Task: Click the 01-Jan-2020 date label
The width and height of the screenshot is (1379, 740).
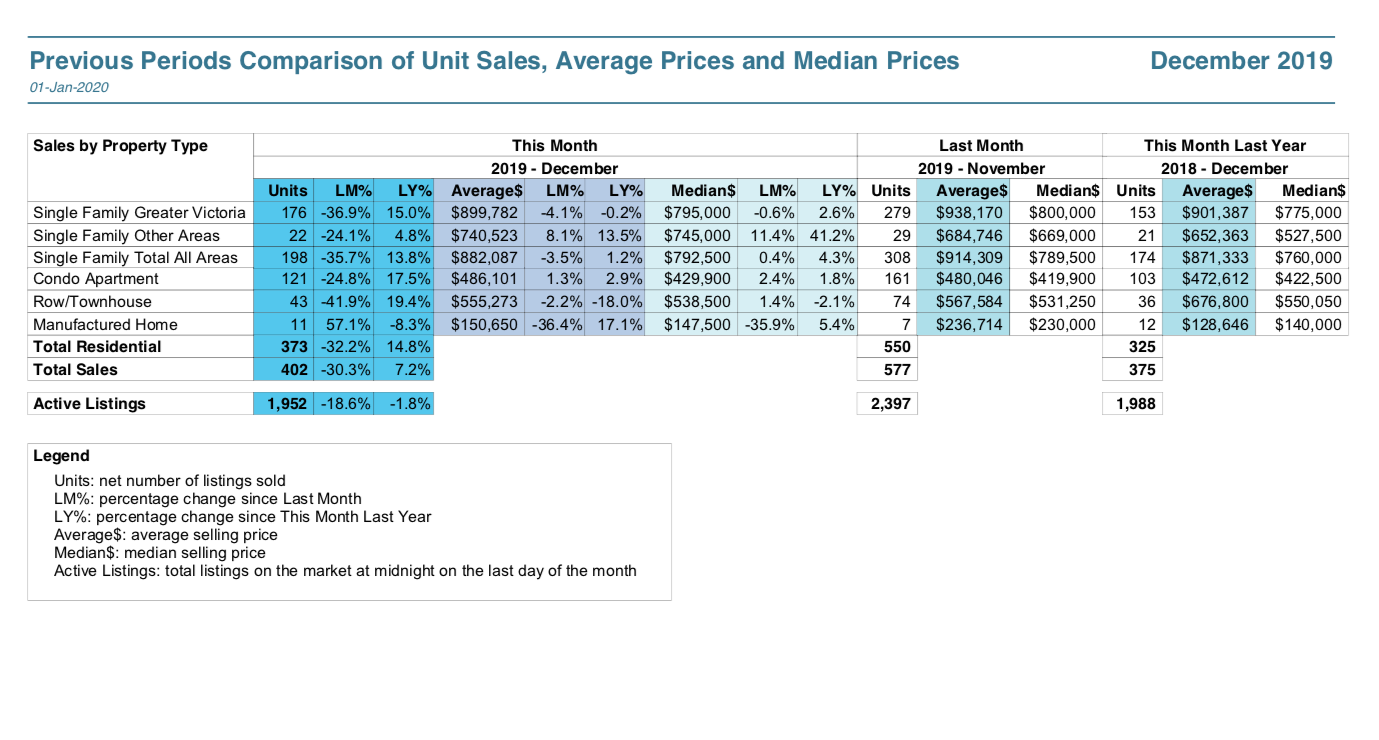Action: (69, 88)
